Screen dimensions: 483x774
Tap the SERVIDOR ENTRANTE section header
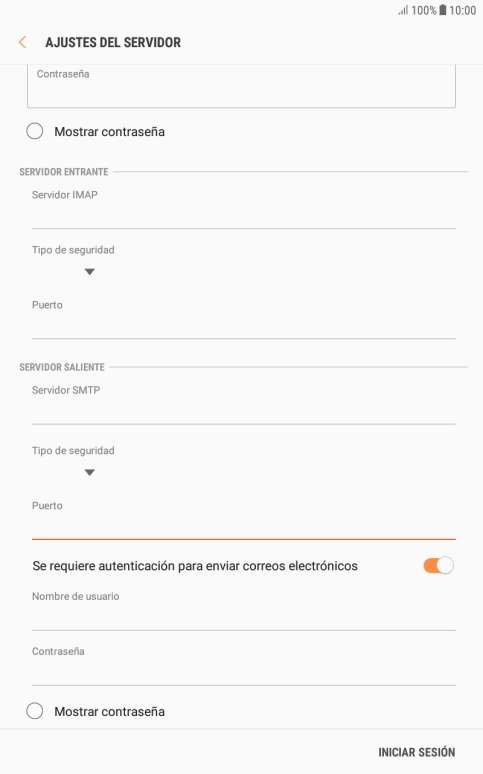(x=64, y=172)
